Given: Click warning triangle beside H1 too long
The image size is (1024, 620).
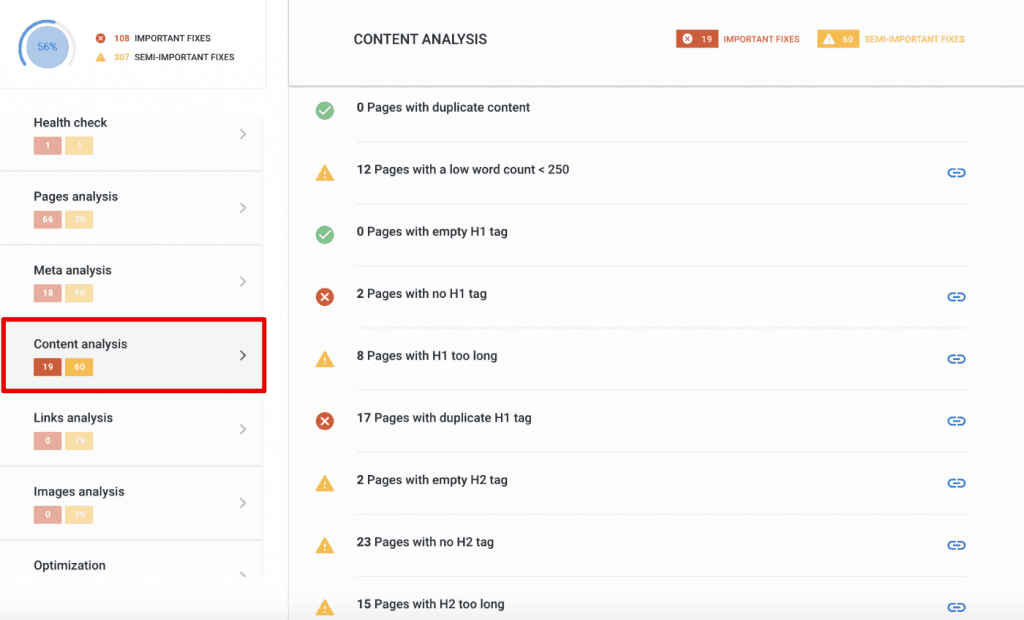Looking at the screenshot, I should tap(325, 359).
